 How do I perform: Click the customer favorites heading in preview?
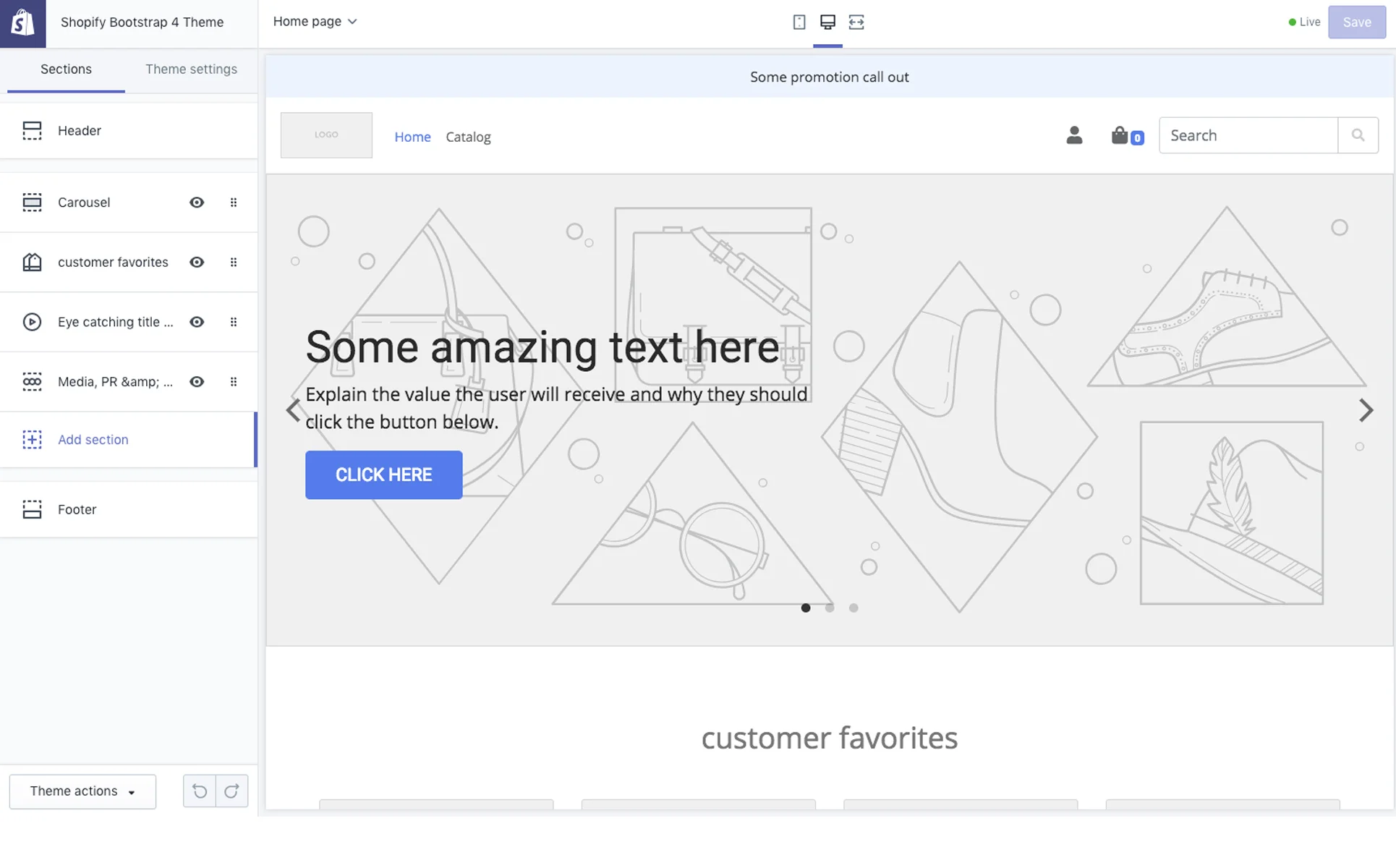click(829, 738)
